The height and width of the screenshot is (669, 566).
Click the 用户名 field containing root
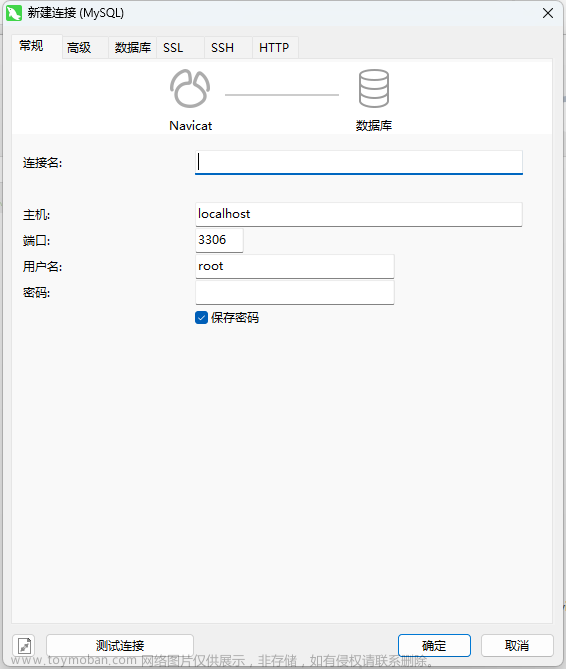coord(295,266)
